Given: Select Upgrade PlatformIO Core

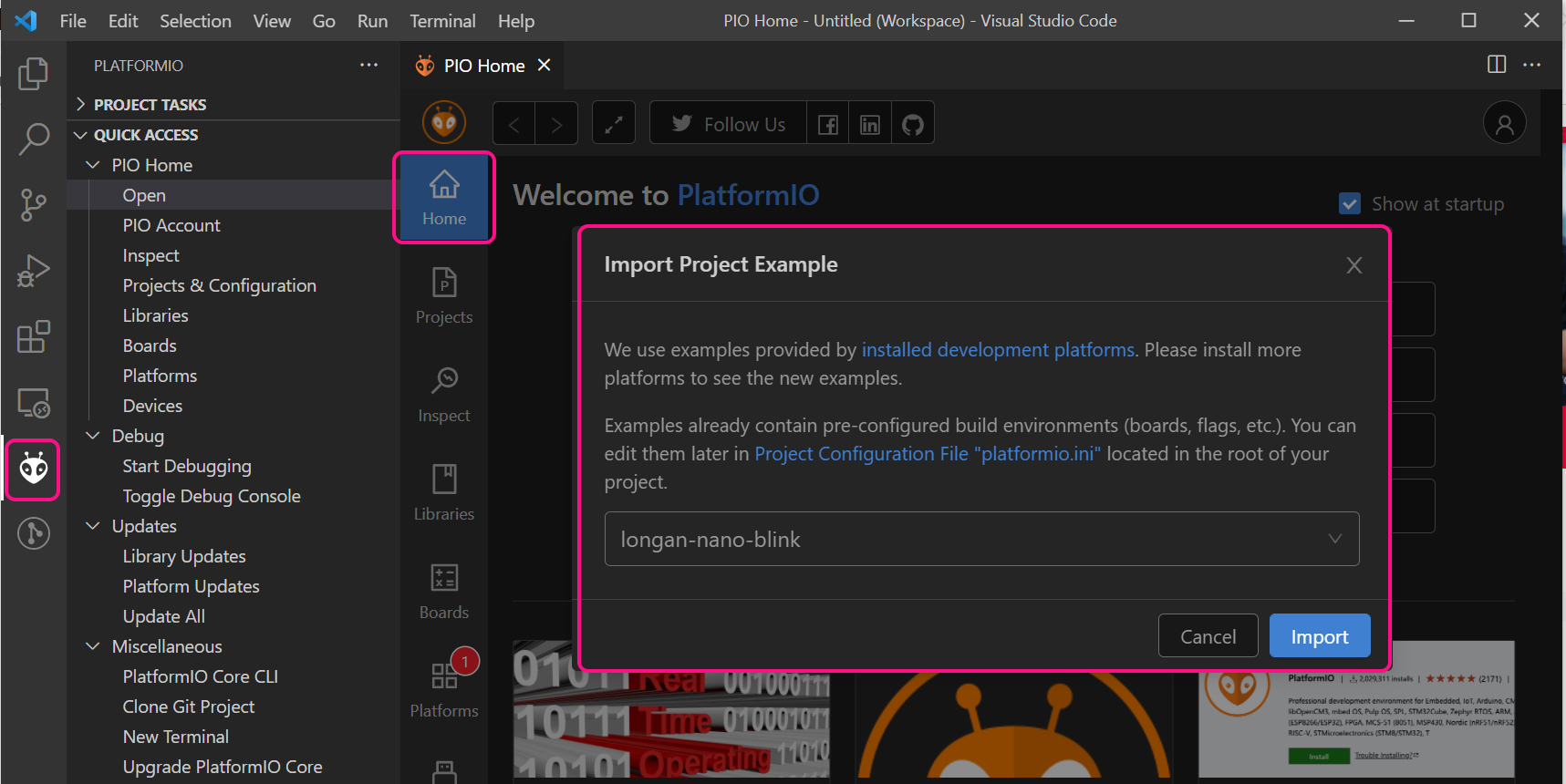Looking at the screenshot, I should click(233, 767).
